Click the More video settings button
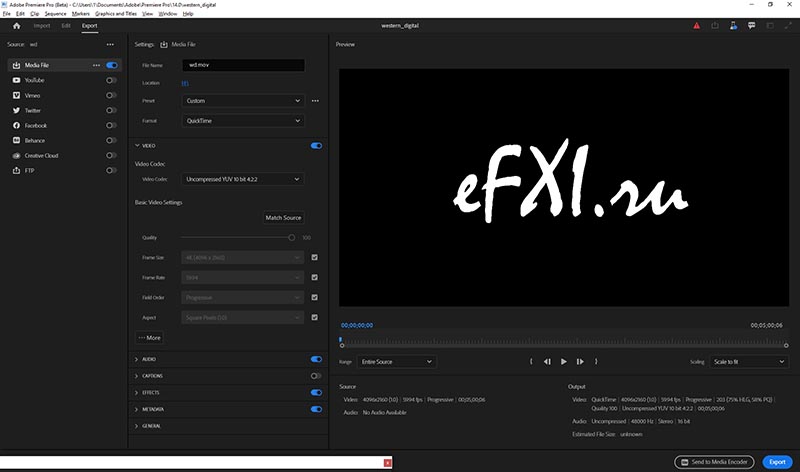Viewport: 800px width, 472px height. pos(149,338)
